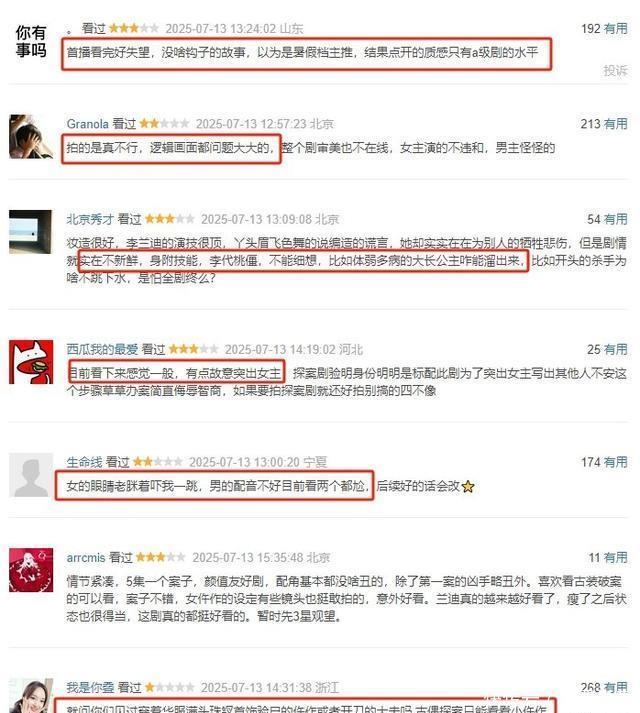Vote 有用 on 西瓜我的最爱's review (25)
This screenshot has height=713, width=640.
click(616, 349)
